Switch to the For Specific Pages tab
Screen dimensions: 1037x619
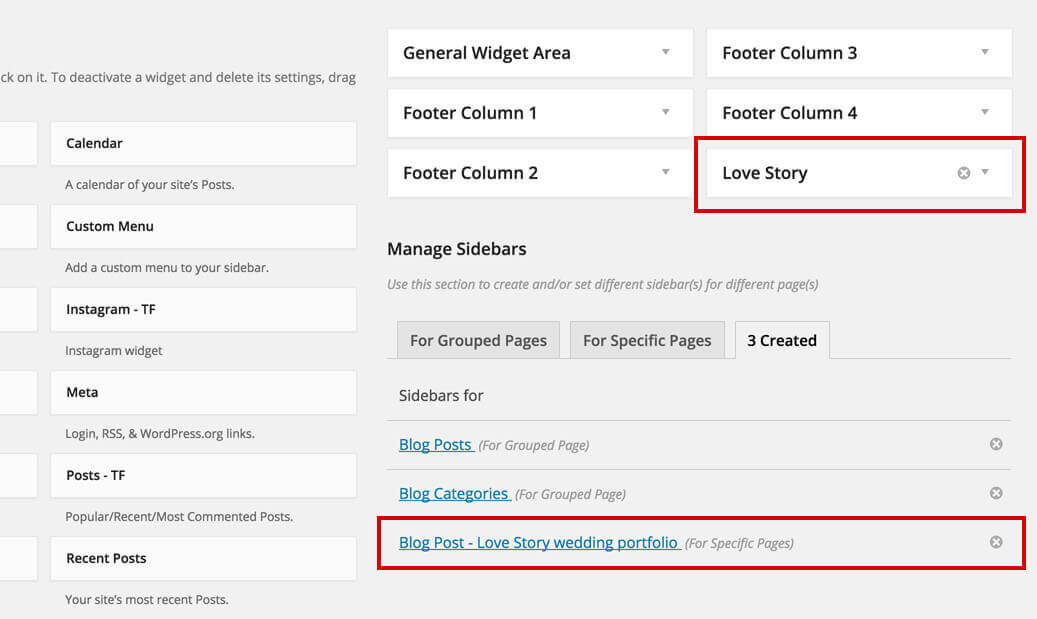647,340
